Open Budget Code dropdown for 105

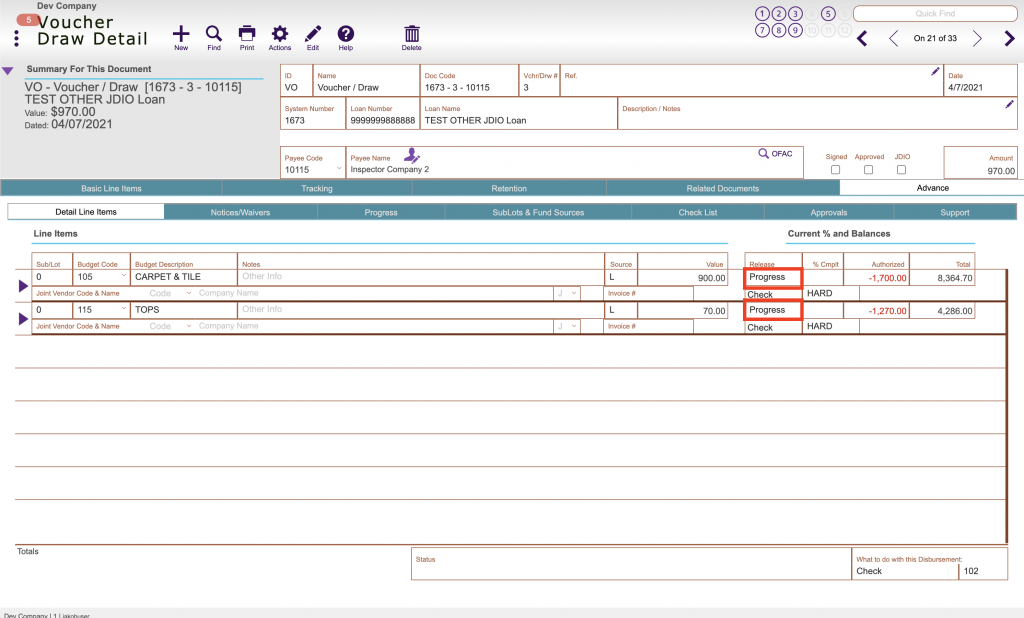click(123, 276)
